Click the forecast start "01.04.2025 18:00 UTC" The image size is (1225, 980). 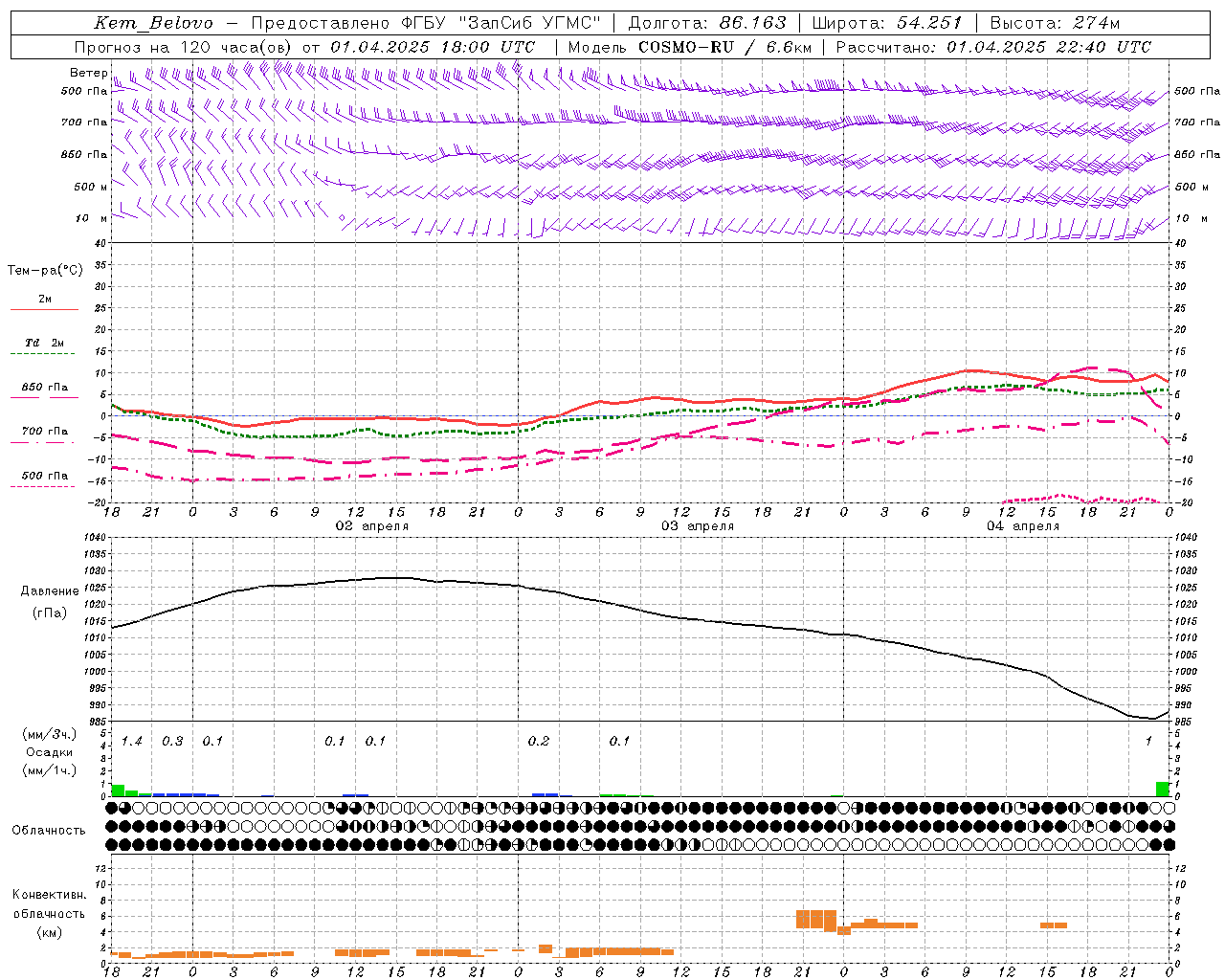click(433, 47)
